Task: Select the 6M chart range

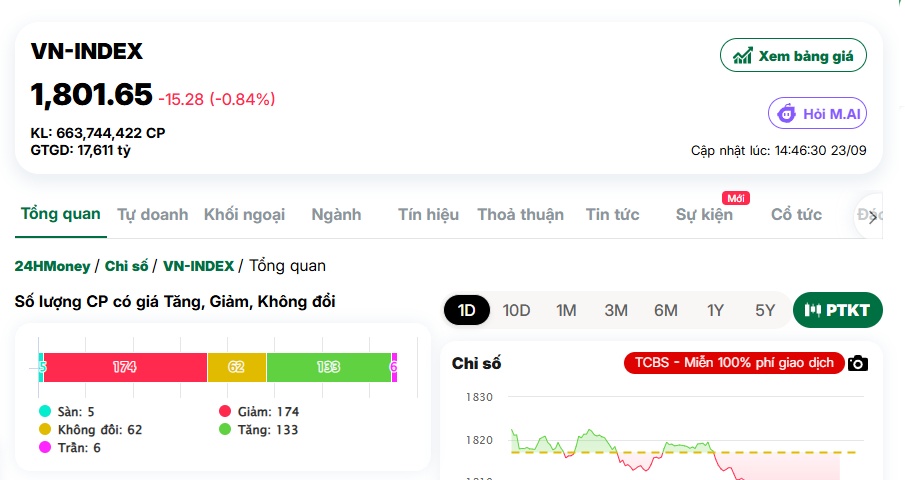Action: pyautogui.click(x=665, y=310)
